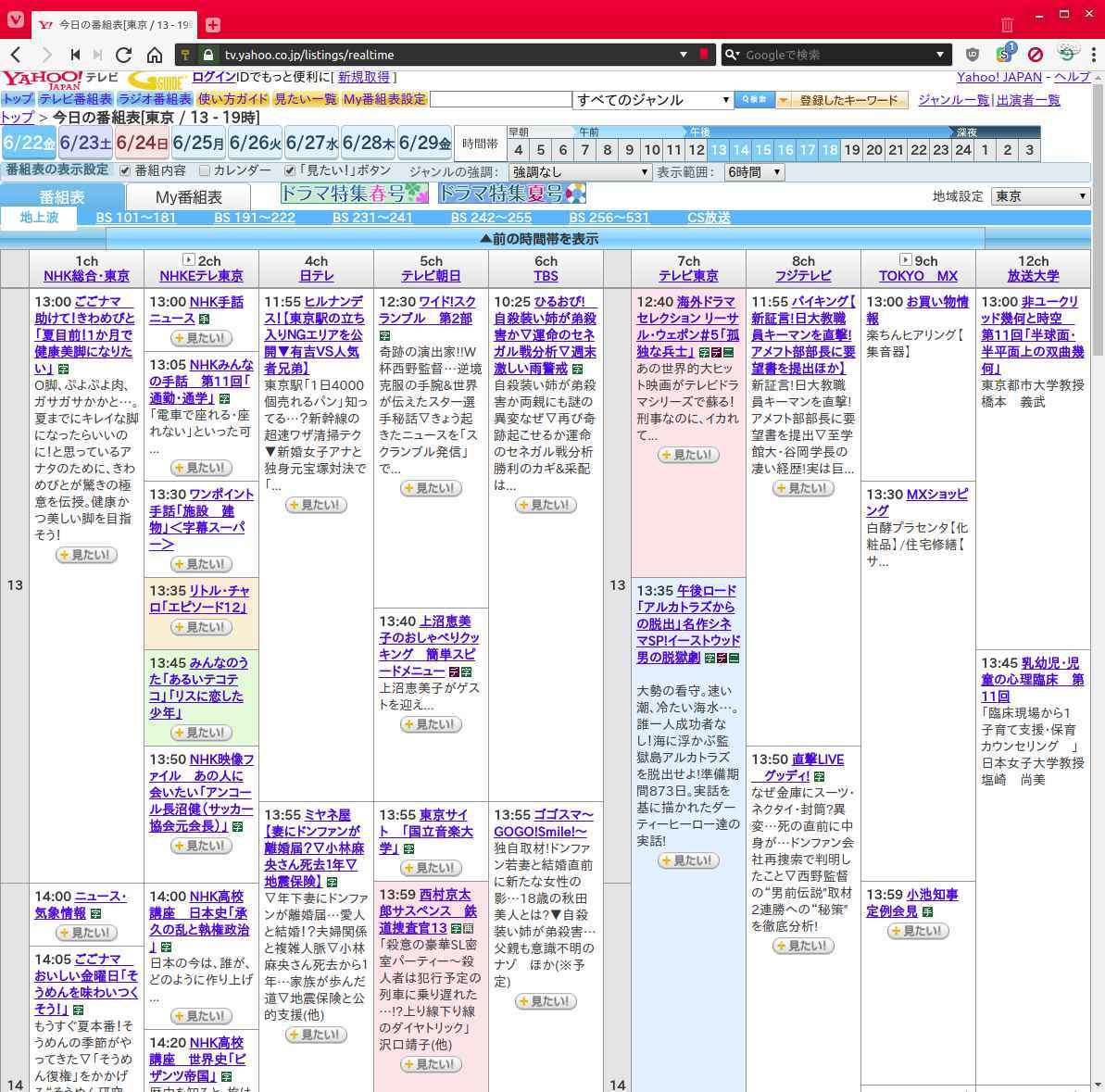This screenshot has height=1092, width=1105.
Task: Select the 6/23 Saturday date tab
Action: [x=85, y=143]
